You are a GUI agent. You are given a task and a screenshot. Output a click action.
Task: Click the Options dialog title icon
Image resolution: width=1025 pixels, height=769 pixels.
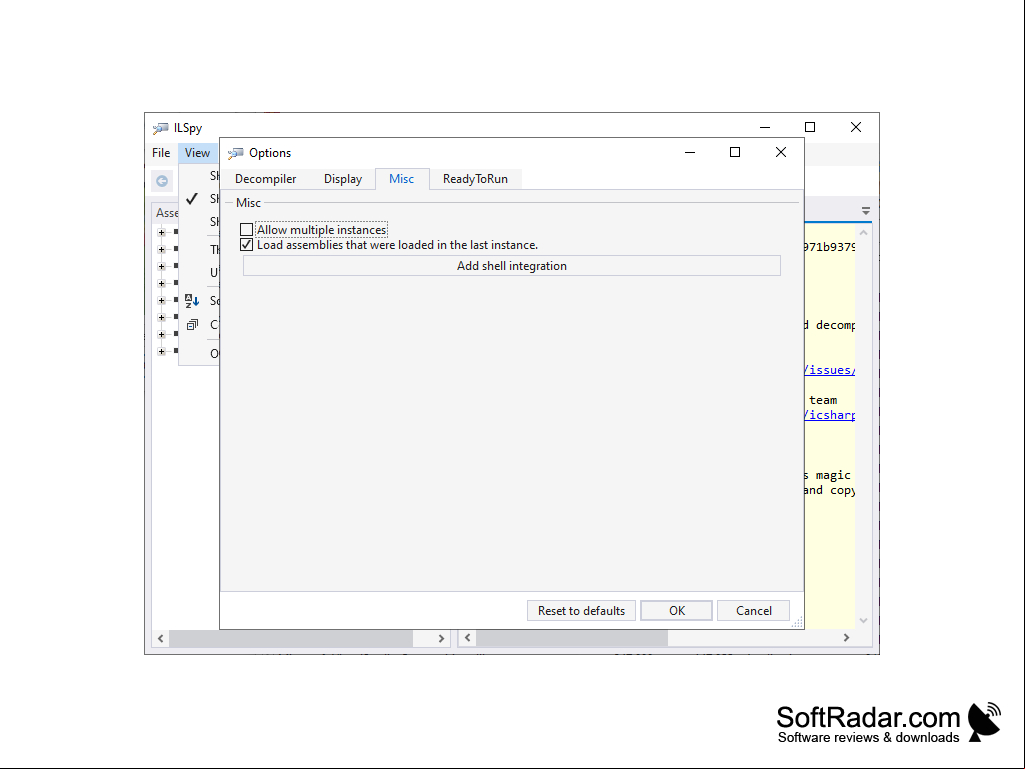[x=235, y=153]
